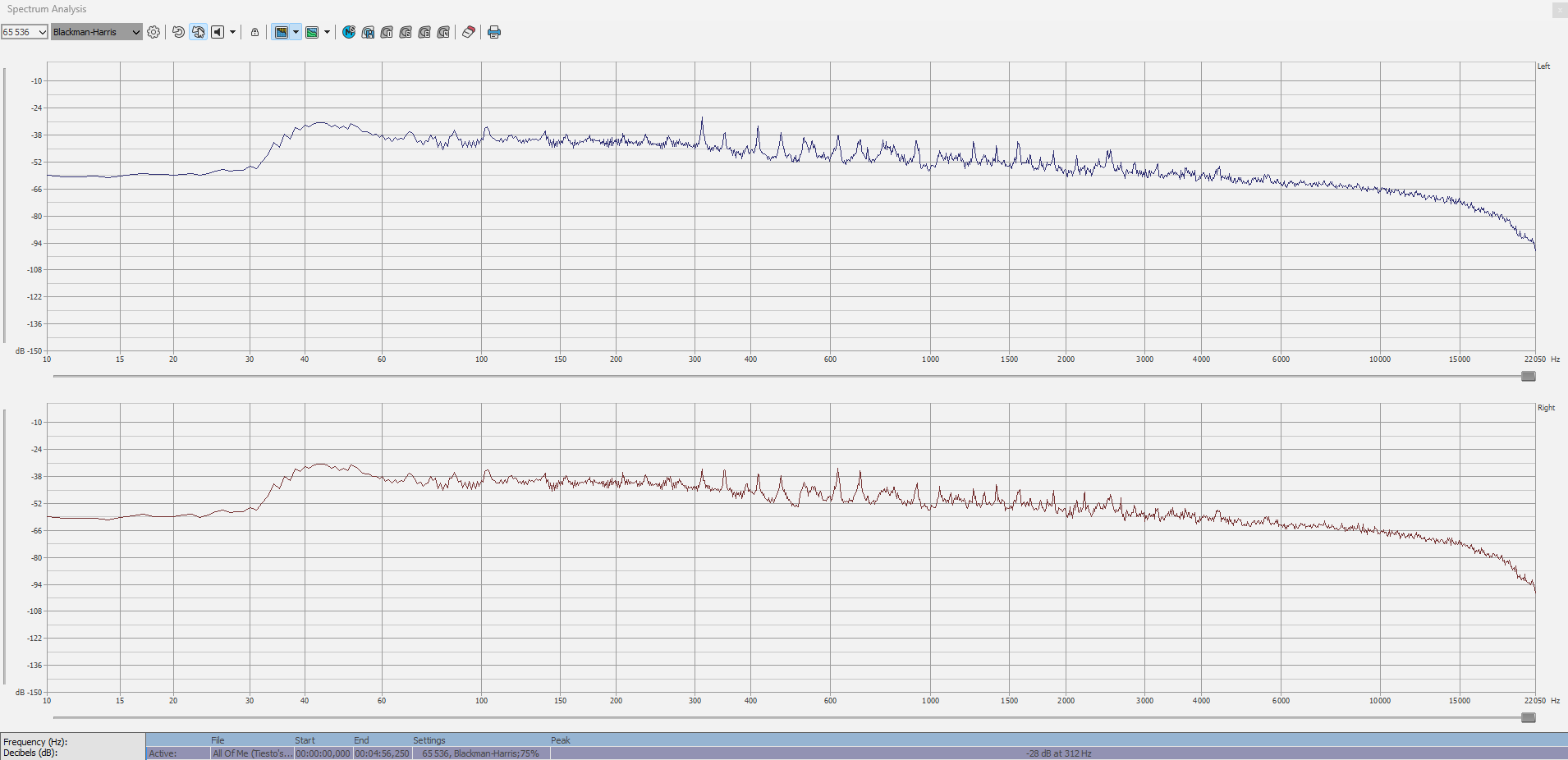Open the speaker channel dropdown arrow
Screen dimensions: 1568x760
[233, 32]
